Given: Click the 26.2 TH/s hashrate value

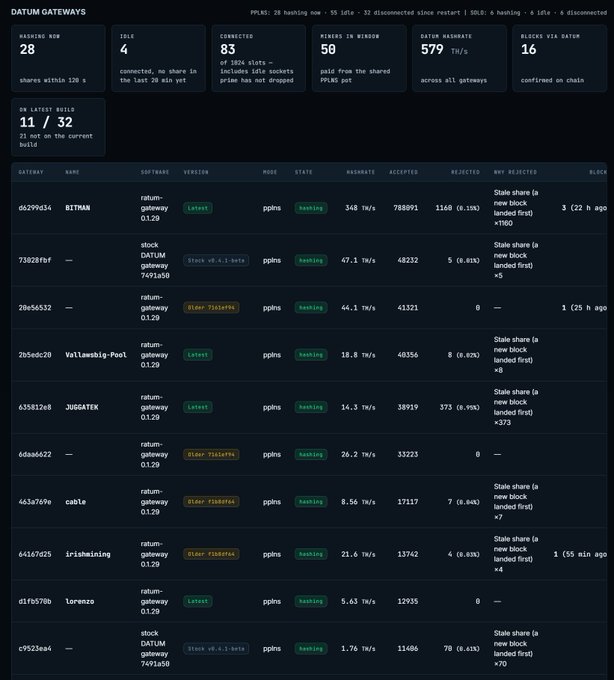Looking at the screenshot, I should 358,454.
